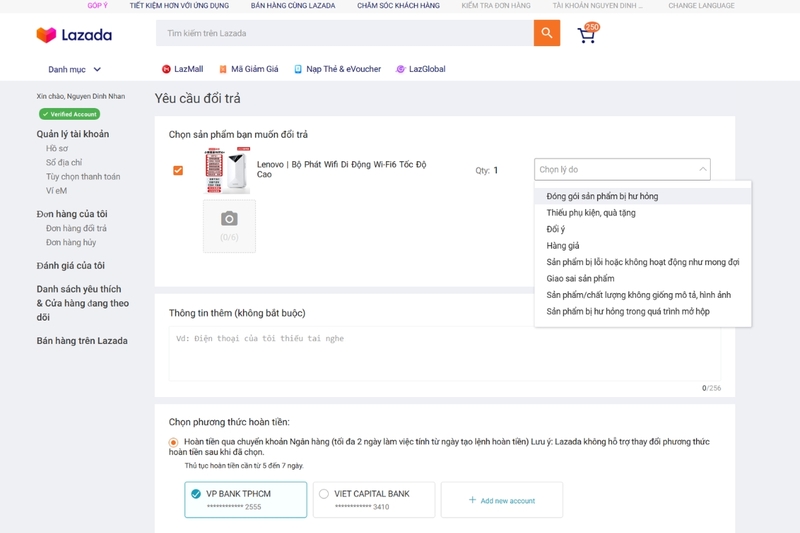Select the VP BANK TPHCM account
Image resolution: width=800 pixels, height=533 pixels.
[246, 500]
